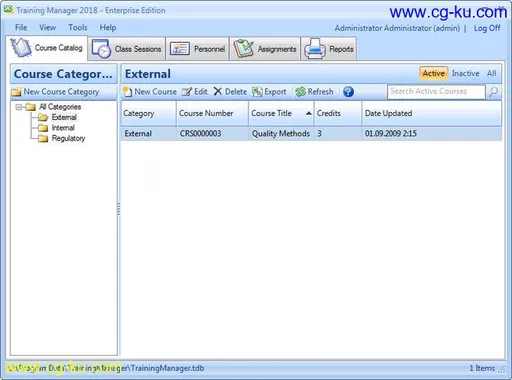The image size is (512, 380).
Task: Click the Administrator Administrator (admin) user label
Action: pyautogui.click(x=397, y=28)
